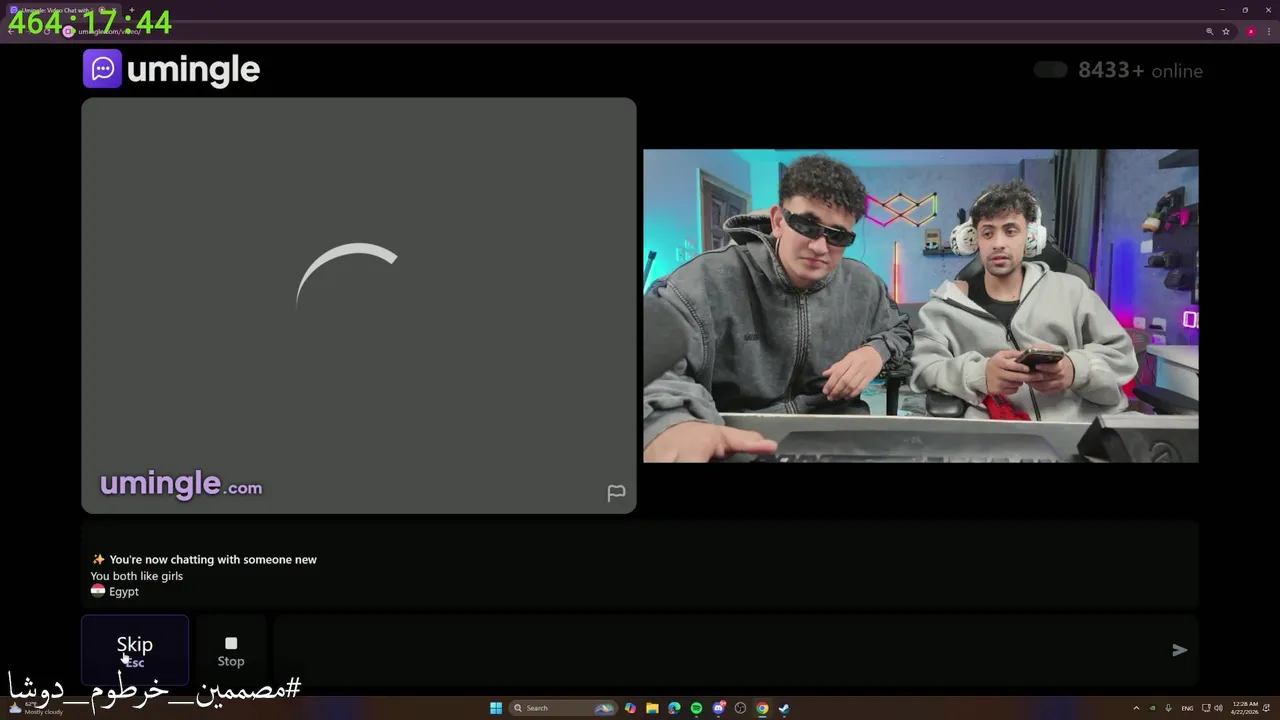Open the weather widget on taskbar
The image size is (1280, 720).
pos(35,708)
